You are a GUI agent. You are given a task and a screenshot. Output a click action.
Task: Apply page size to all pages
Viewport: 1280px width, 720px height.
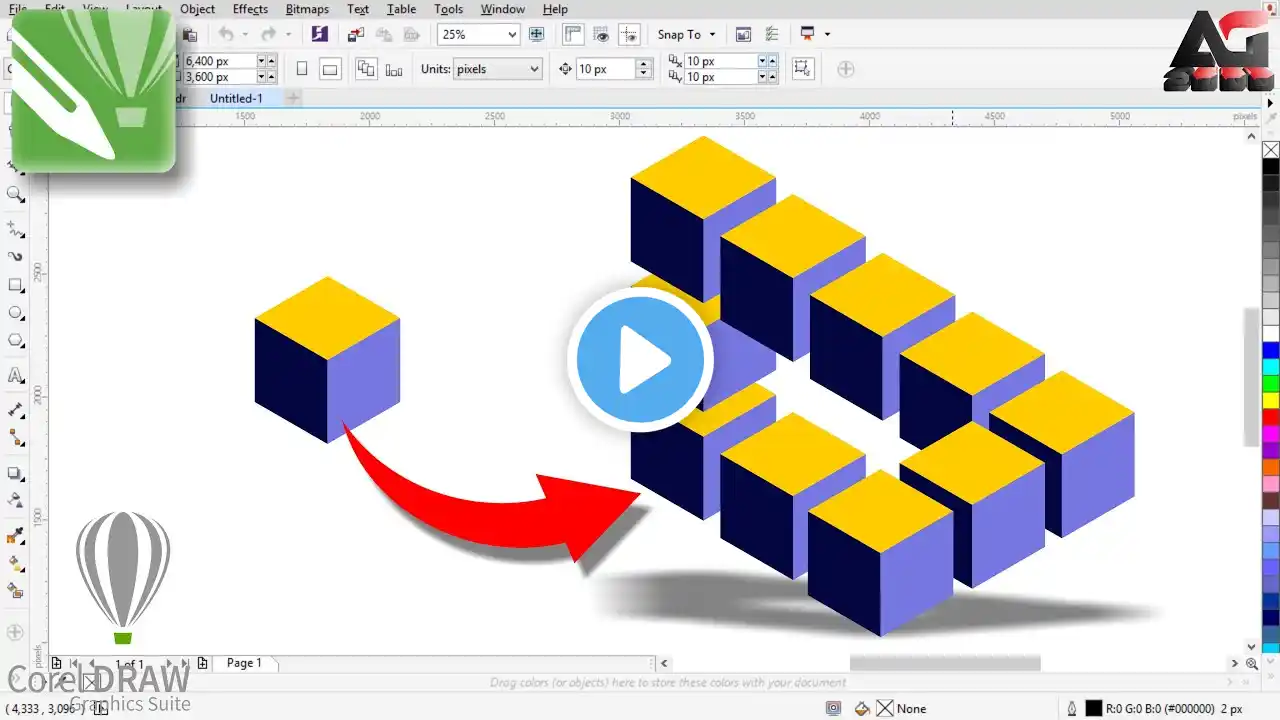coord(366,69)
